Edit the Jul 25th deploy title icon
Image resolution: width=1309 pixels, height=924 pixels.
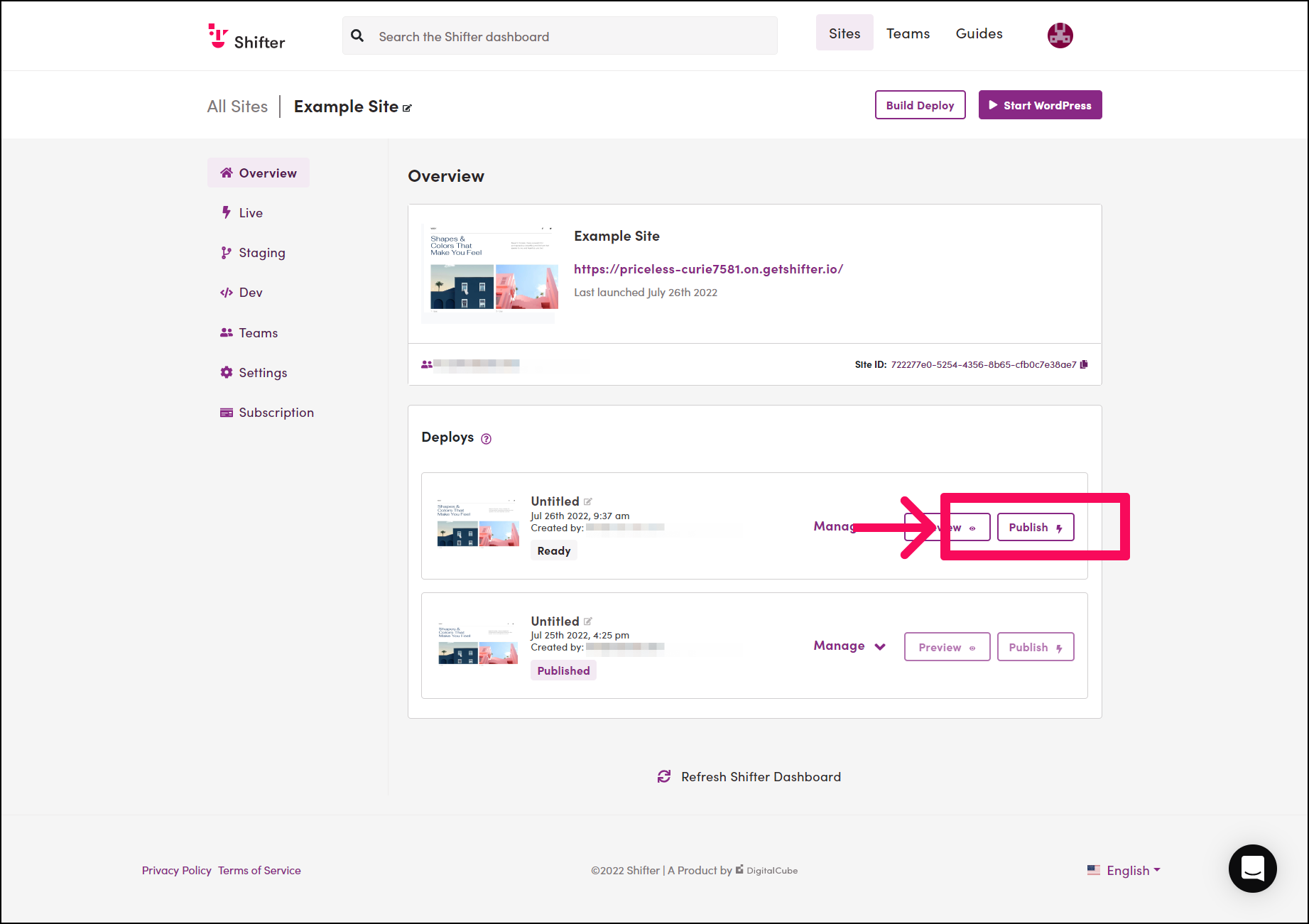588,621
